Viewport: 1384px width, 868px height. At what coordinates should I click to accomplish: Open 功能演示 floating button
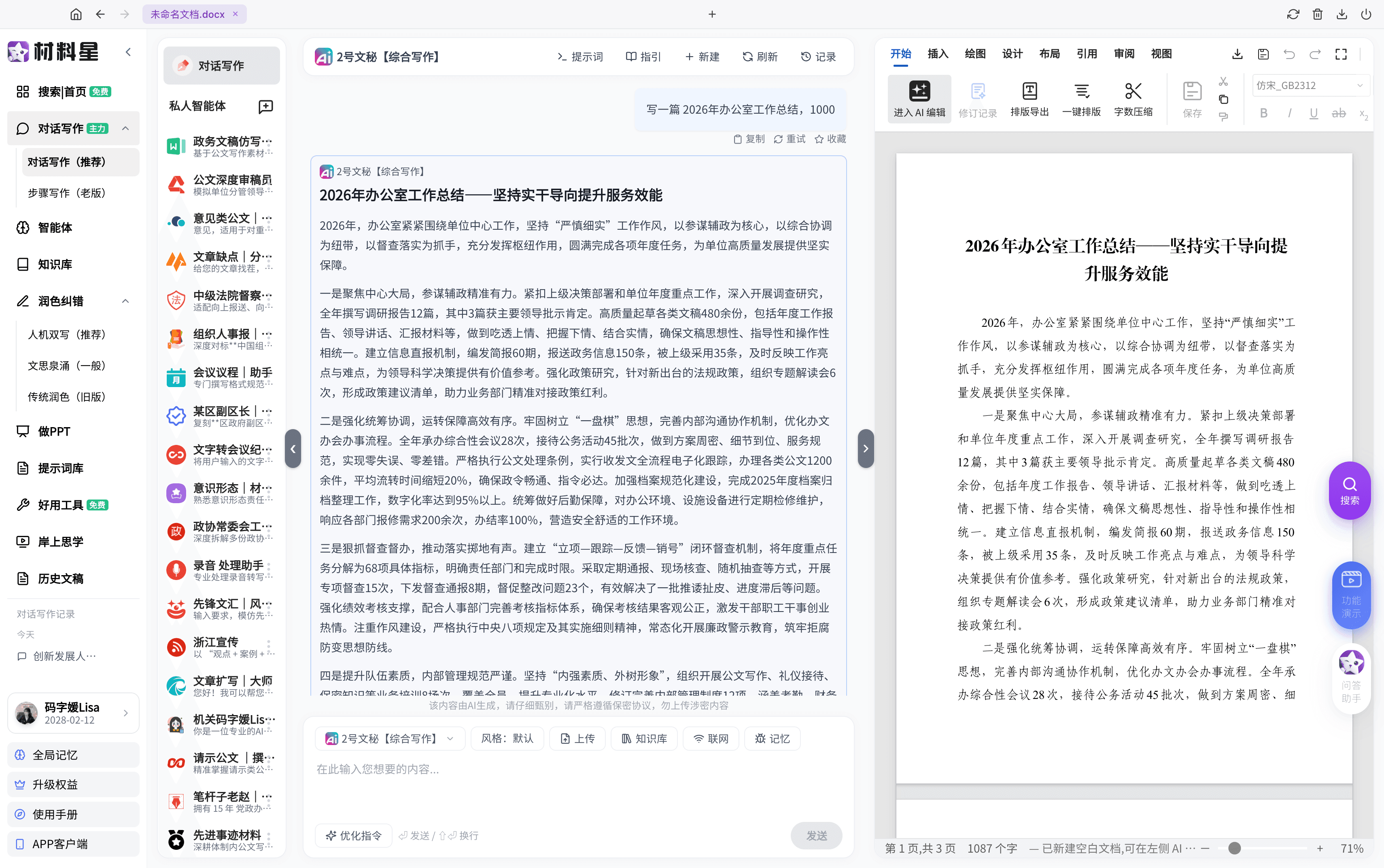1351,595
